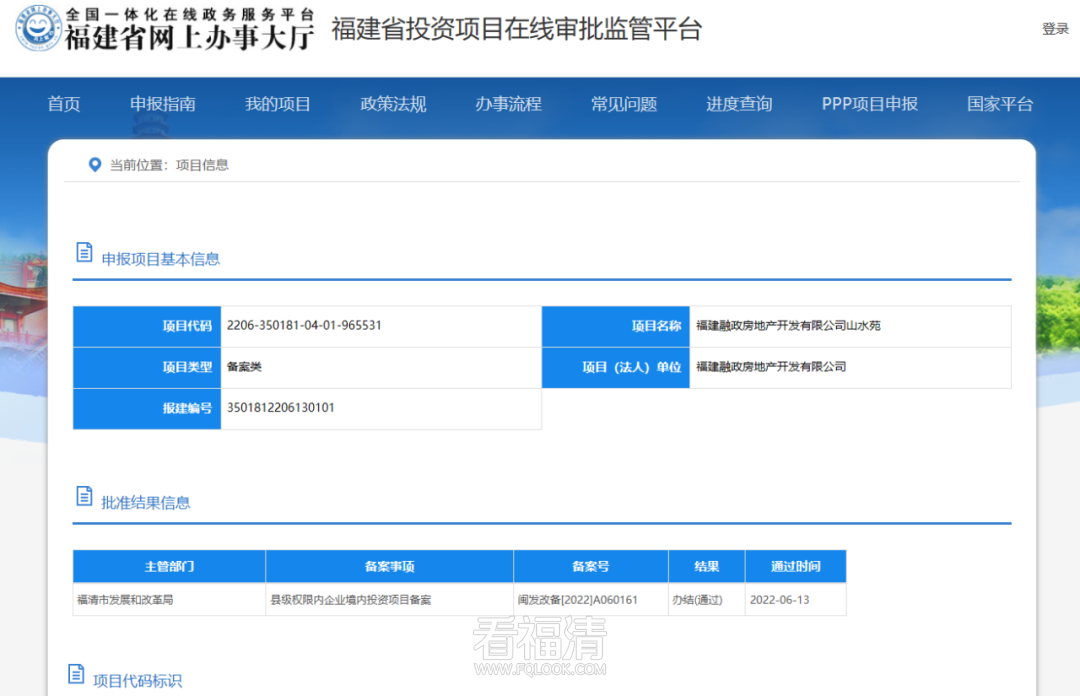Click the 县级权限内企业境内投资项目备案 cell

pyautogui.click(x=389, y=600)
